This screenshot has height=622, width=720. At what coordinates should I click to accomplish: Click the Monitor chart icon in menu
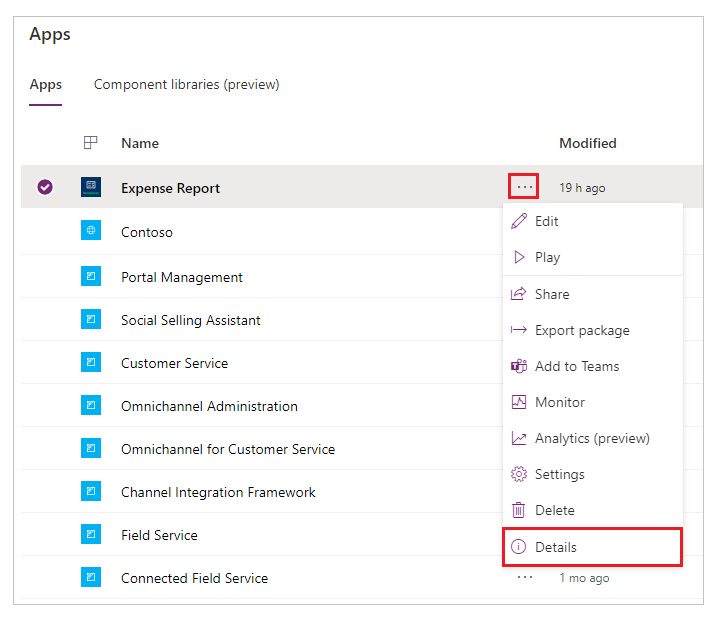[519, 402]
